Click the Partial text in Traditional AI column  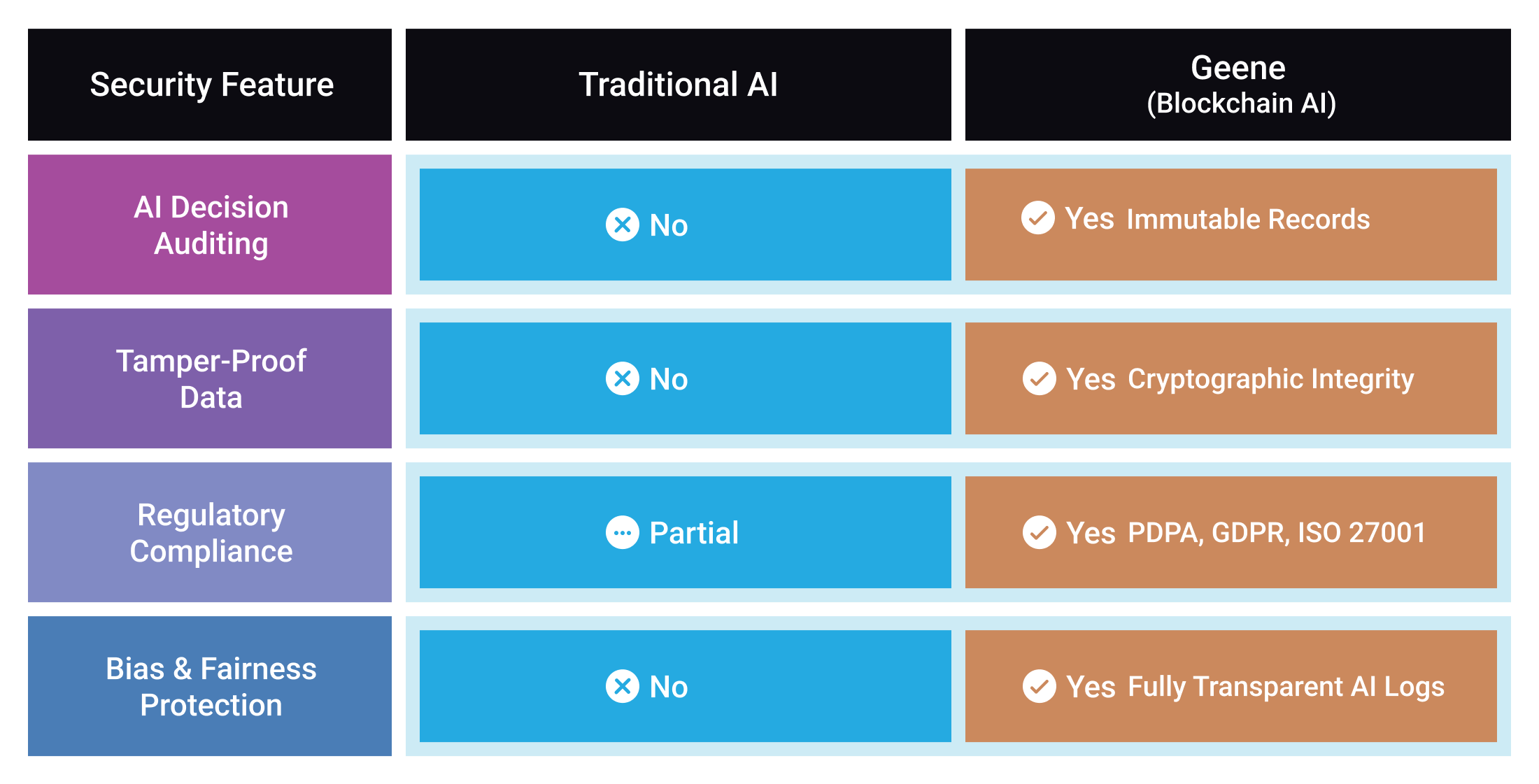pyautogui.click(x=693, y=533)
